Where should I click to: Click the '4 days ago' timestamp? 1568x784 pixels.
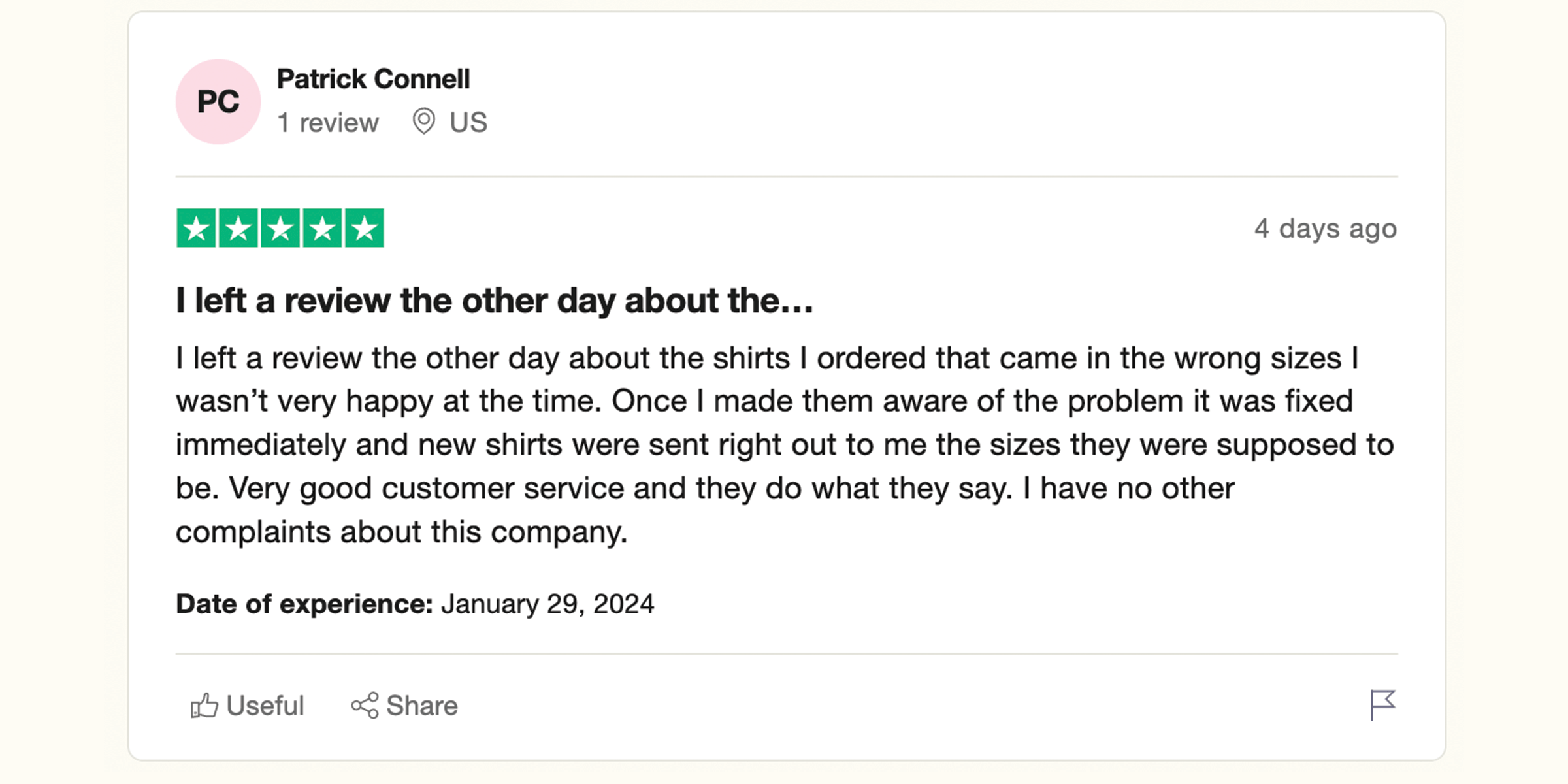click(1326, 229)
